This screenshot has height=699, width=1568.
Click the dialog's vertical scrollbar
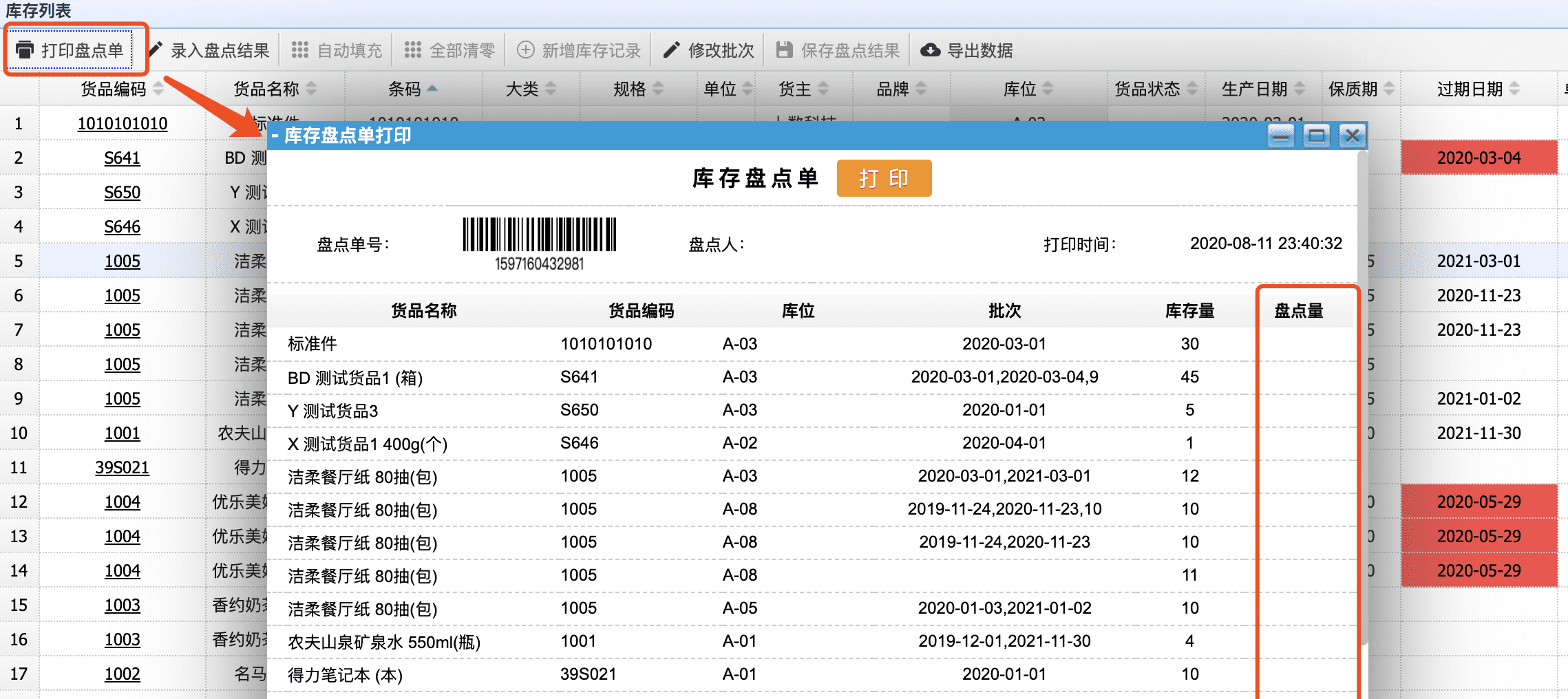tap(1363, 399)
